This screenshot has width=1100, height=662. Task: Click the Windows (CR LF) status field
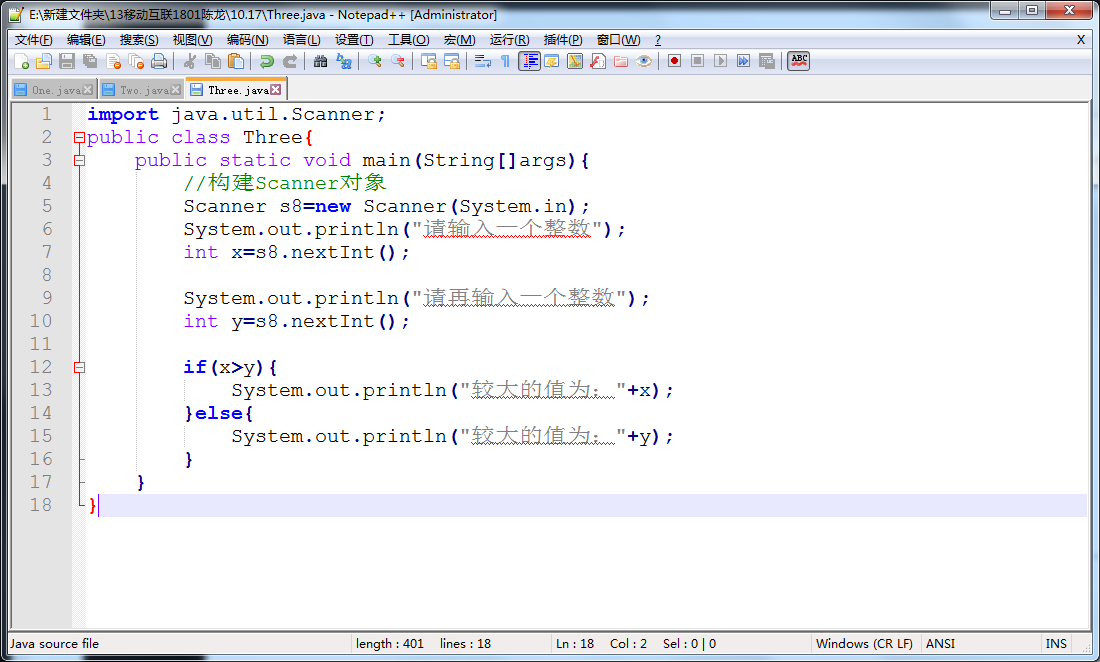[864, 644]
